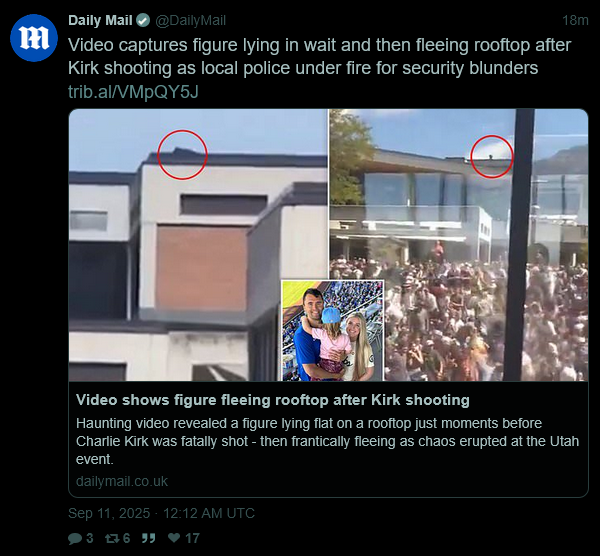Click the retweet count 6
This screenshot has width=600, height=556.
pyautogui.click(x=126, y=538)
